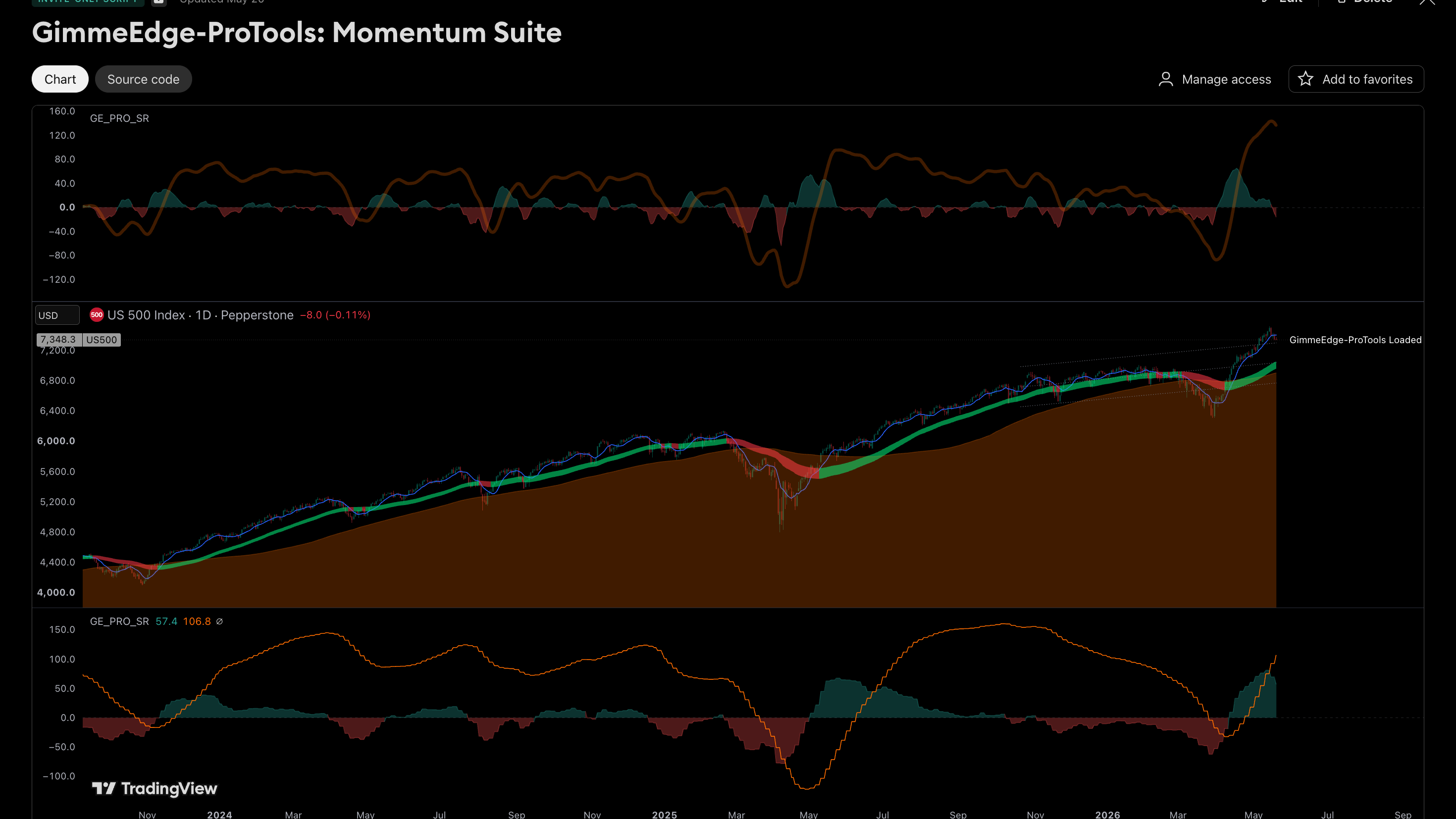The height and width of the screenshot is (819, 1456).
Task: Select the 7,348.3 price label
Action: (59, 340)
